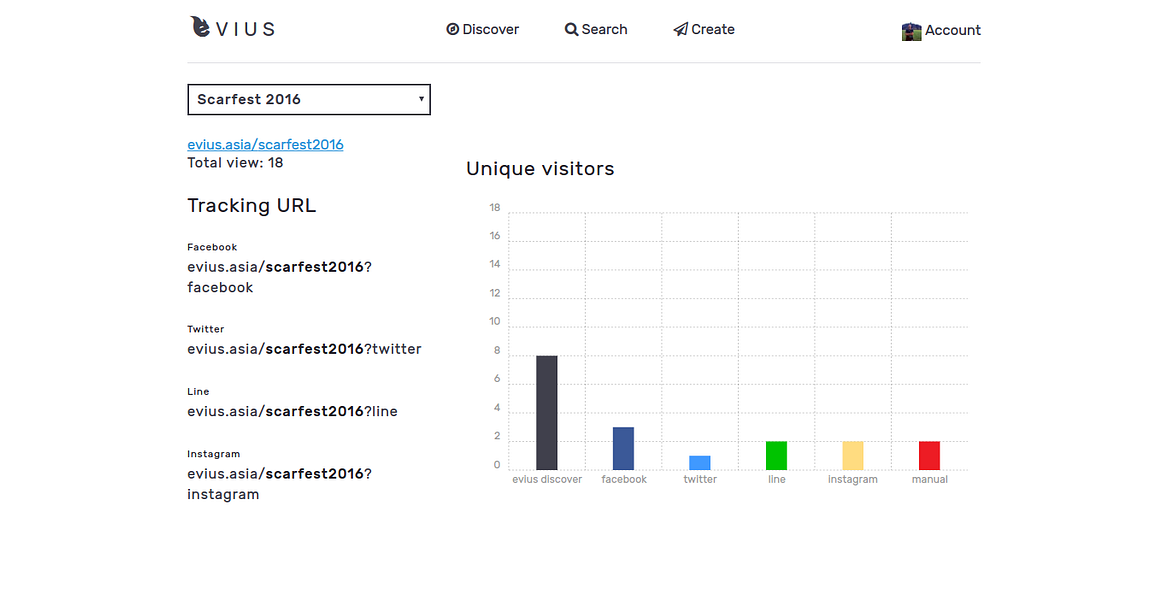Open the Account menu
The height and width of the screenshot is (600, 1168).
(941, 31)
